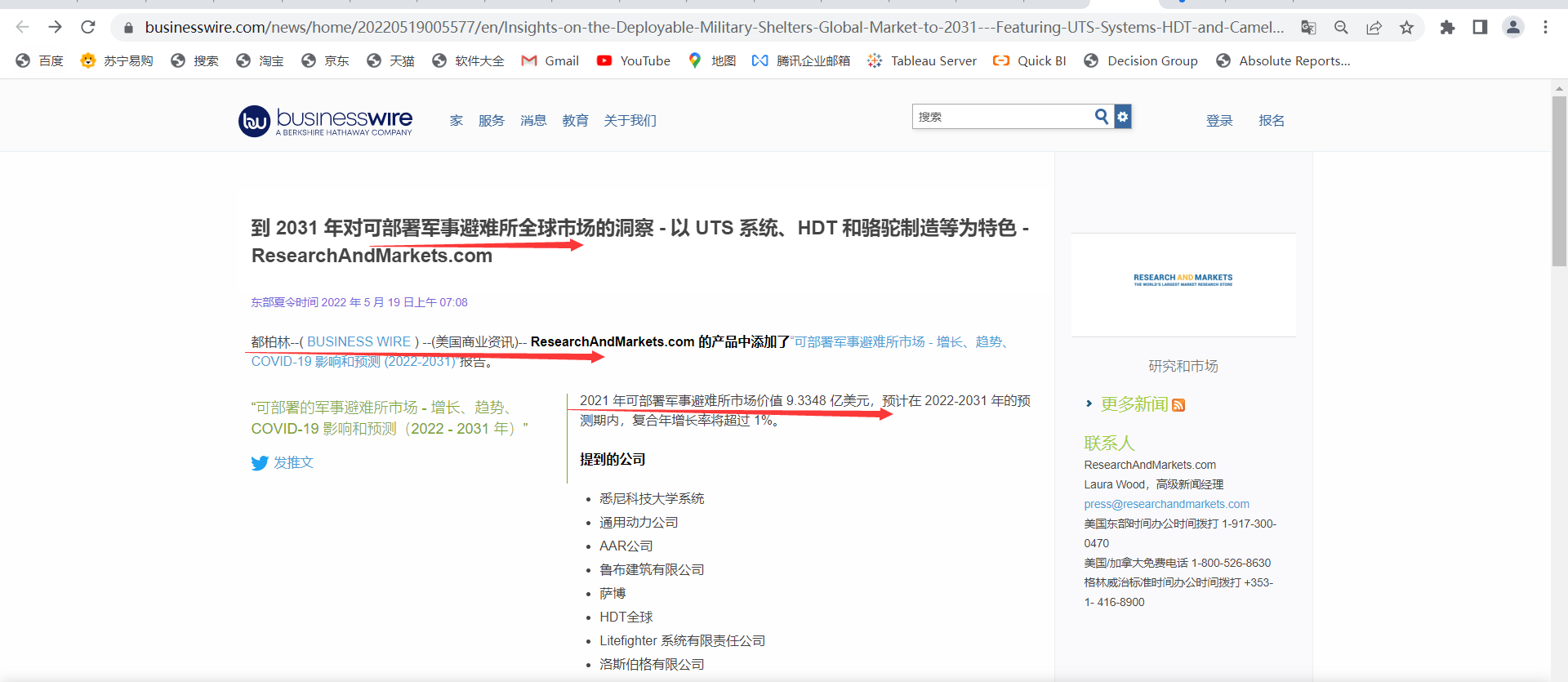Open the Chrome profile avatar
Viewport: 1568px width, 682px height.
click(x=1513, y=28)
